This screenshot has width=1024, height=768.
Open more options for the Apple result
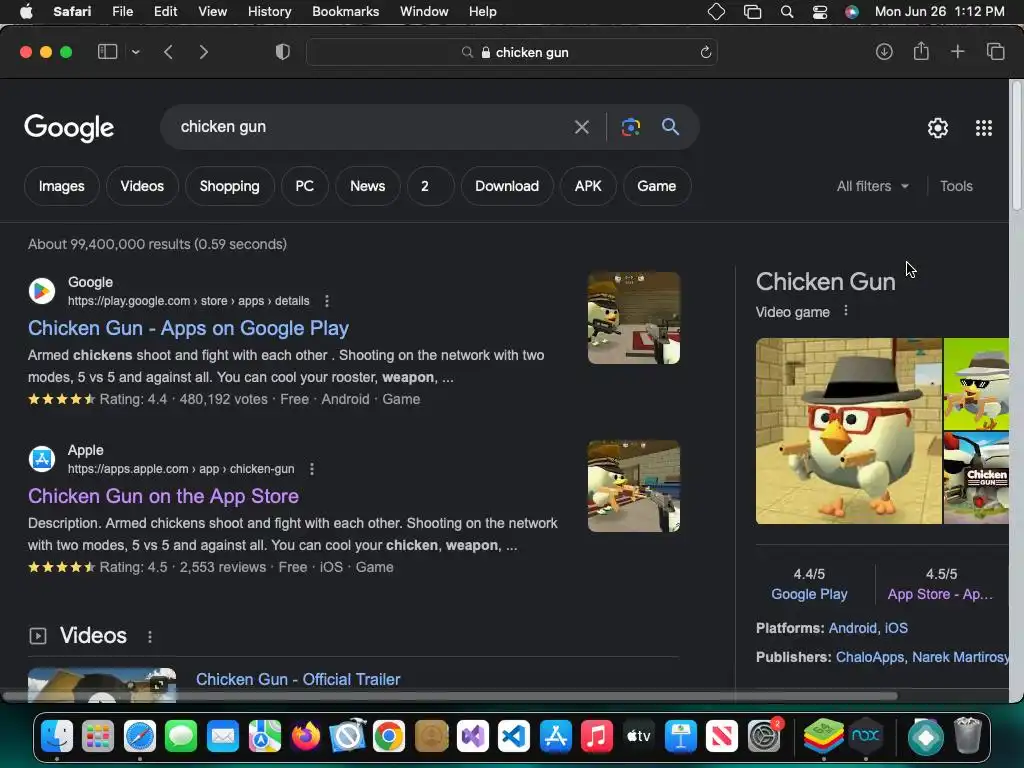(x=312, y=469)
